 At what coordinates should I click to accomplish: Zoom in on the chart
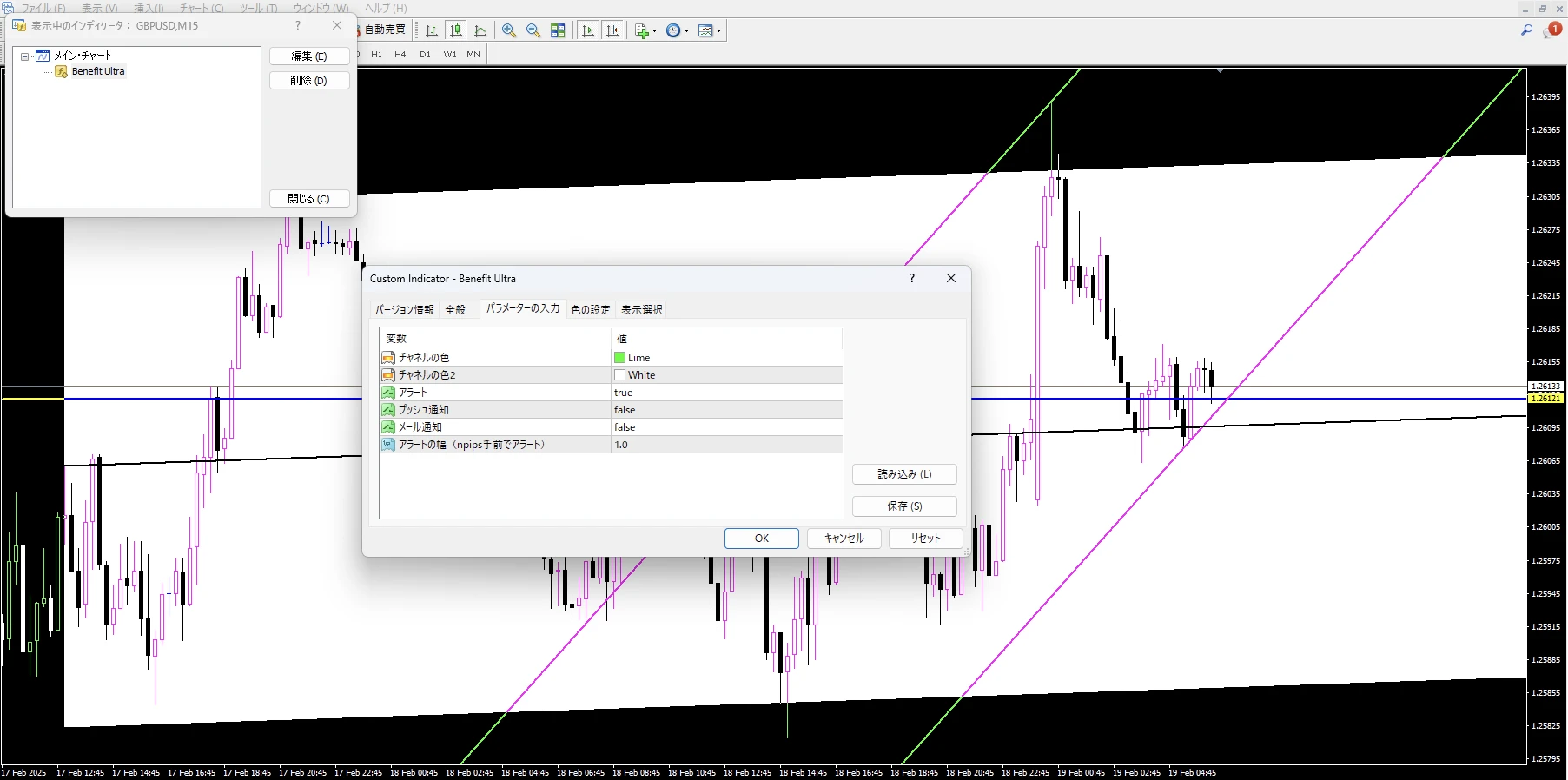[x=509, y=30]
